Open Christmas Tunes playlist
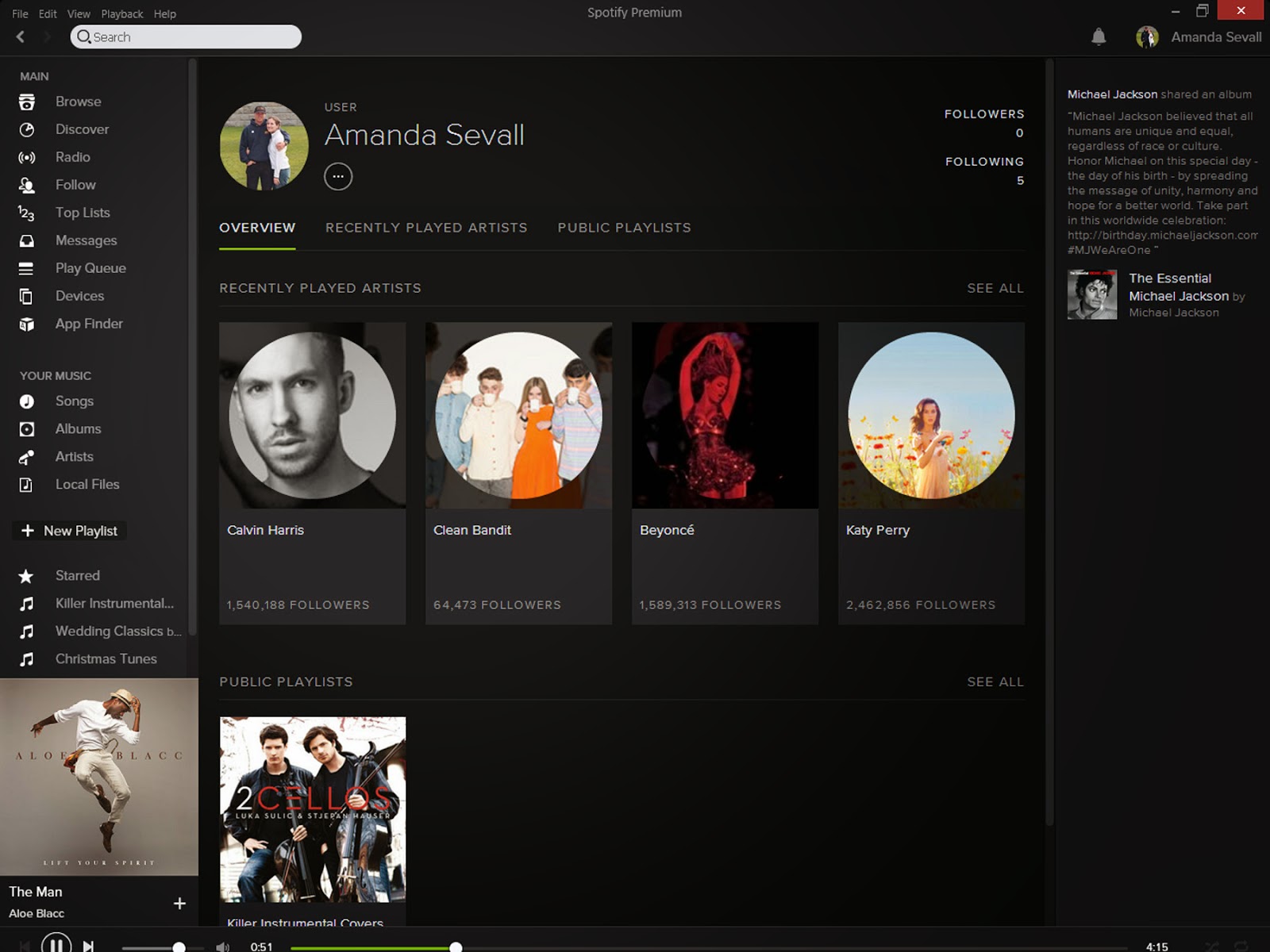 coord(106,659)
